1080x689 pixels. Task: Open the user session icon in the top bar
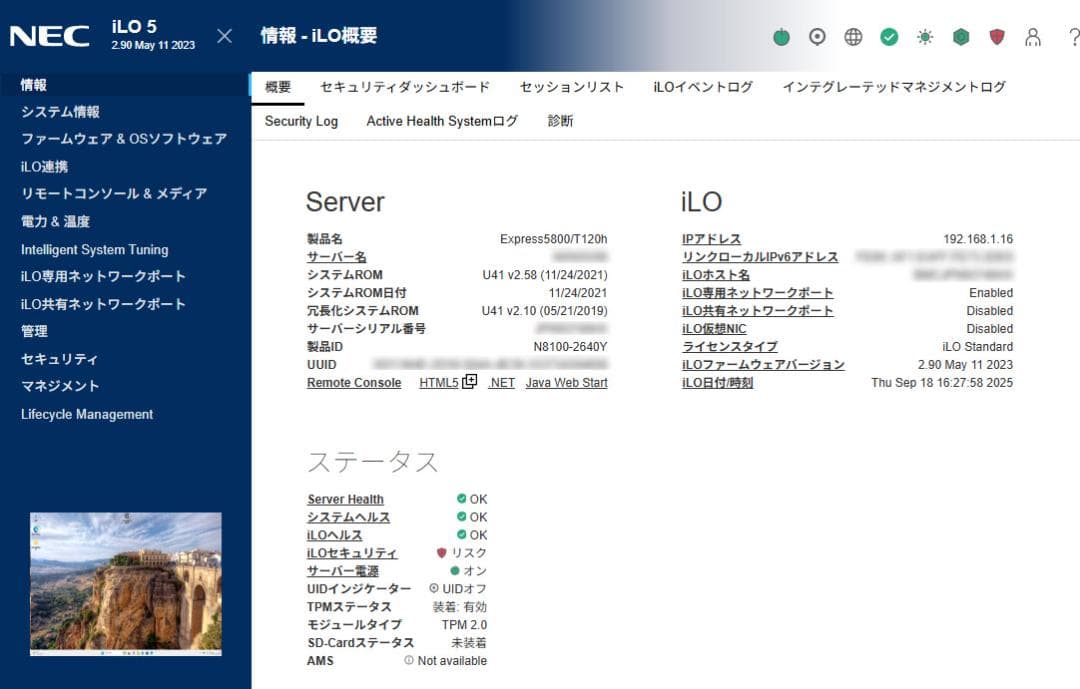(x=1034, y=37)
